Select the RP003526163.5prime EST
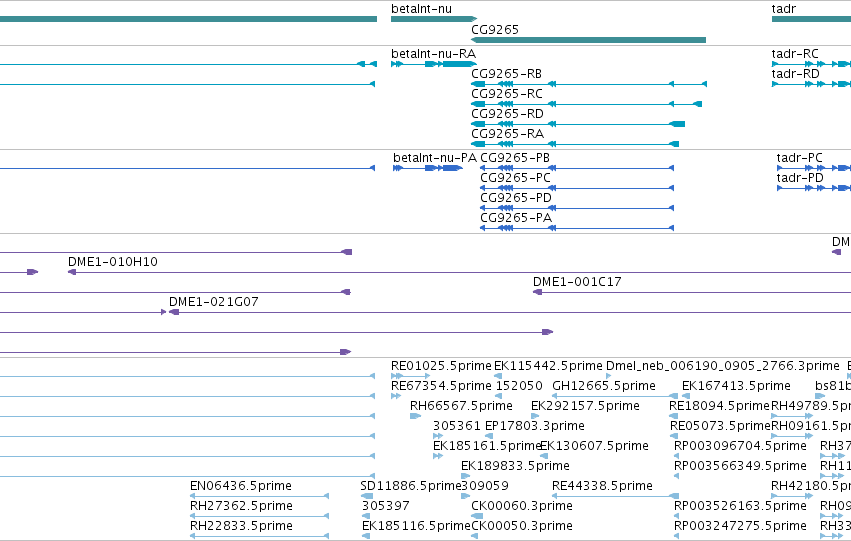 coord(676,516)
